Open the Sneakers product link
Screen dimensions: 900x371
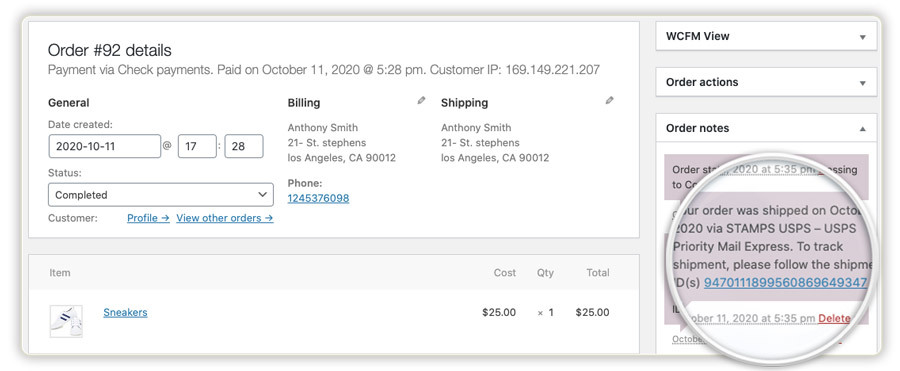coord(125,312)
